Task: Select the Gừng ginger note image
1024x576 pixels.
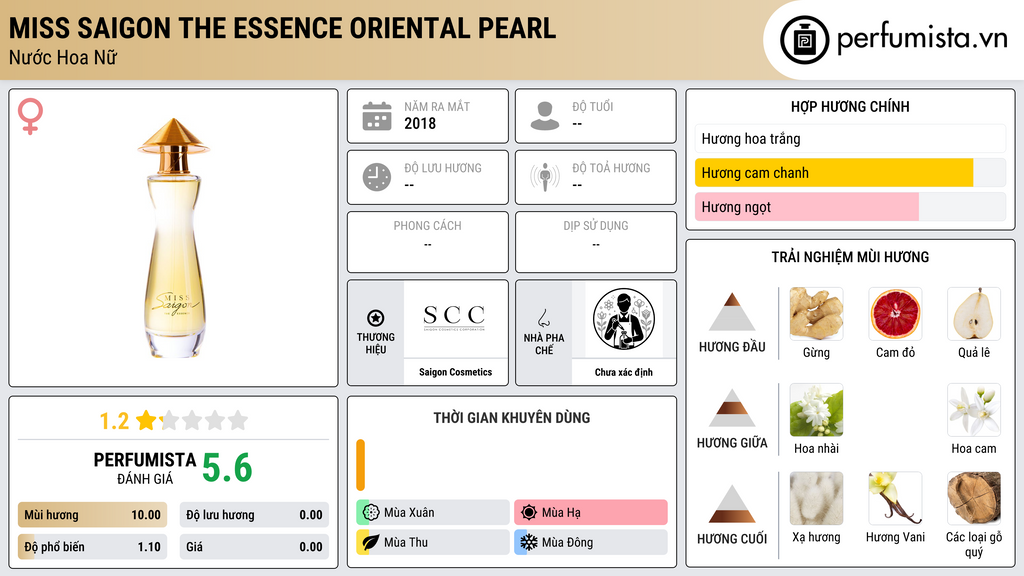Action: pos(816,314)
